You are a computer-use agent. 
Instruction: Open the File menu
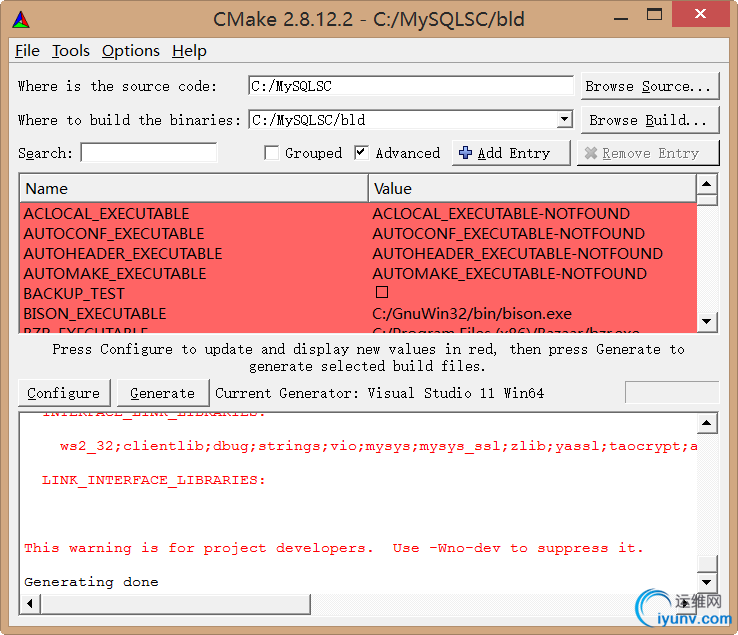click(27, 51)
